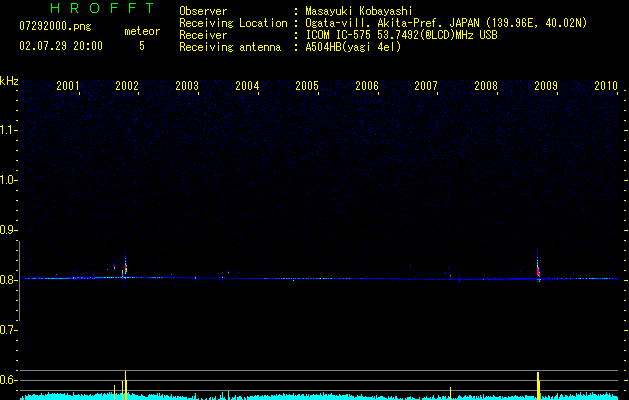The height and width of the screenshot is (400, 629).
Task: Click the 0.6 frequency axis label
Action: [8, 380]
